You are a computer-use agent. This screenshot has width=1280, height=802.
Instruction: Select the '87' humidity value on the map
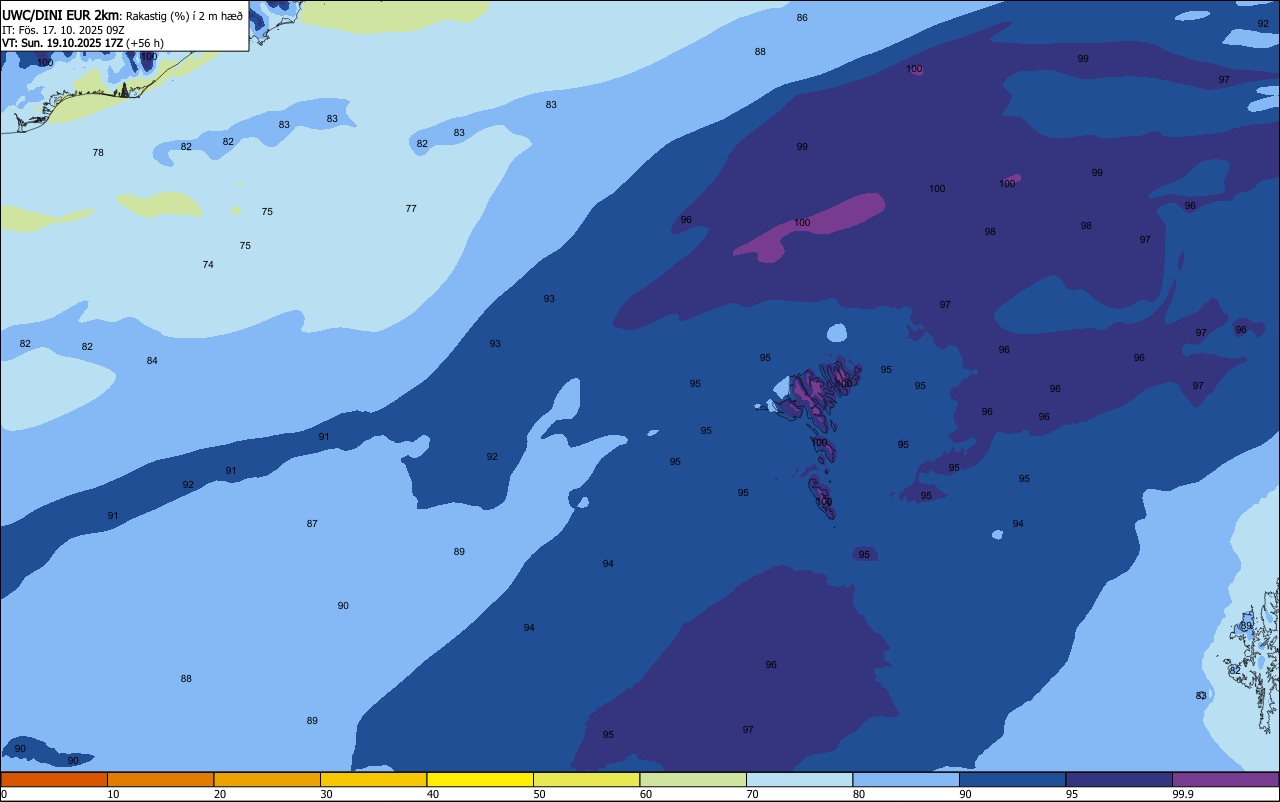coord(312,524)
